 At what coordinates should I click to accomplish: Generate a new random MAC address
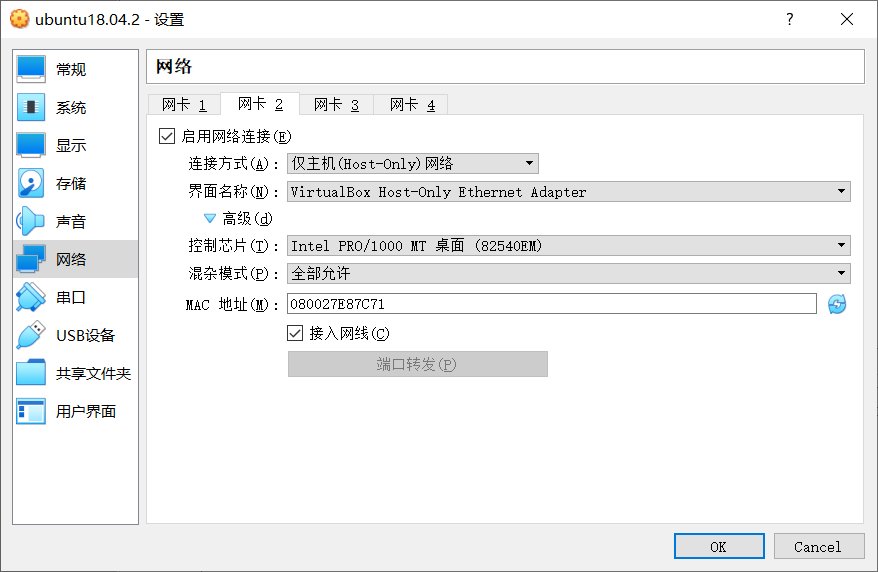[x=837, y=304]
